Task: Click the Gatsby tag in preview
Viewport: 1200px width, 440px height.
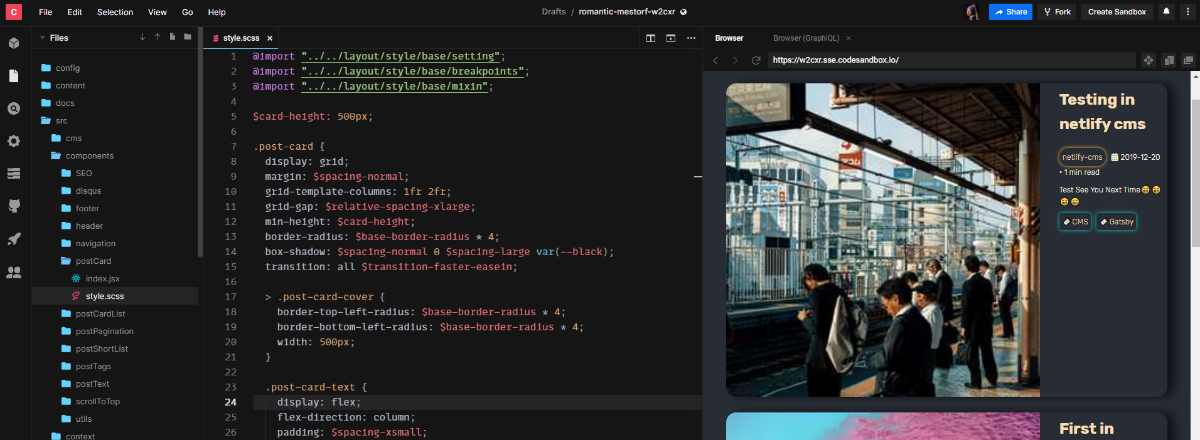Action: [1117, 221]
